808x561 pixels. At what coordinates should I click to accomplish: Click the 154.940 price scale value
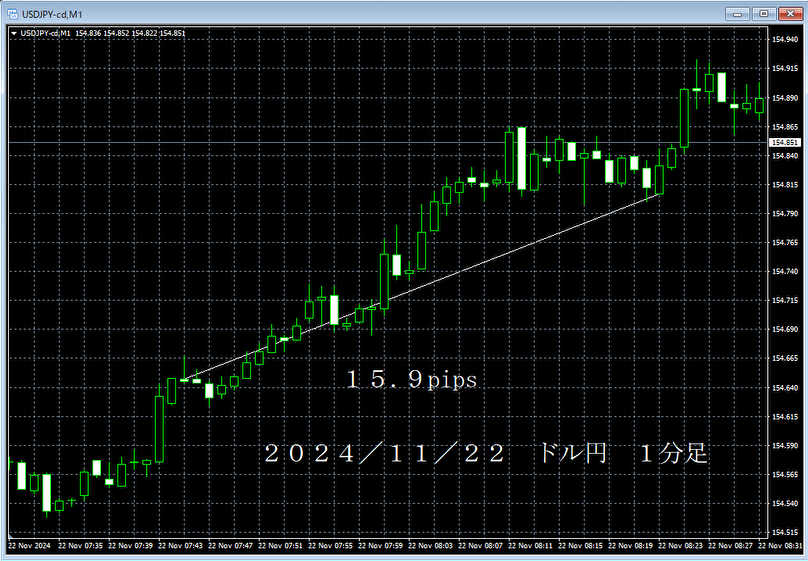click(785, 39)
